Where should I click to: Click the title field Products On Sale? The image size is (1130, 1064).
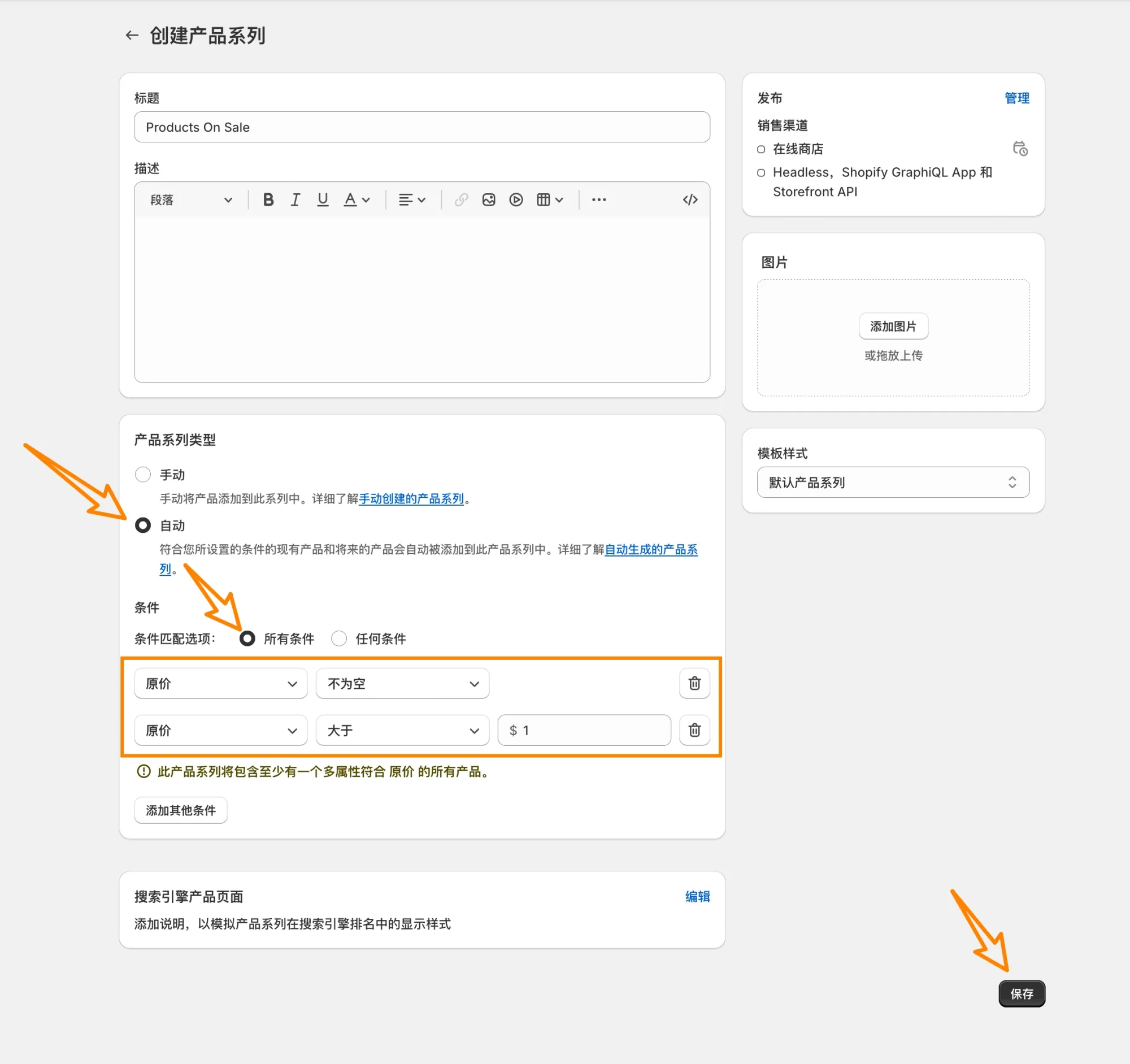coord(421,127)
